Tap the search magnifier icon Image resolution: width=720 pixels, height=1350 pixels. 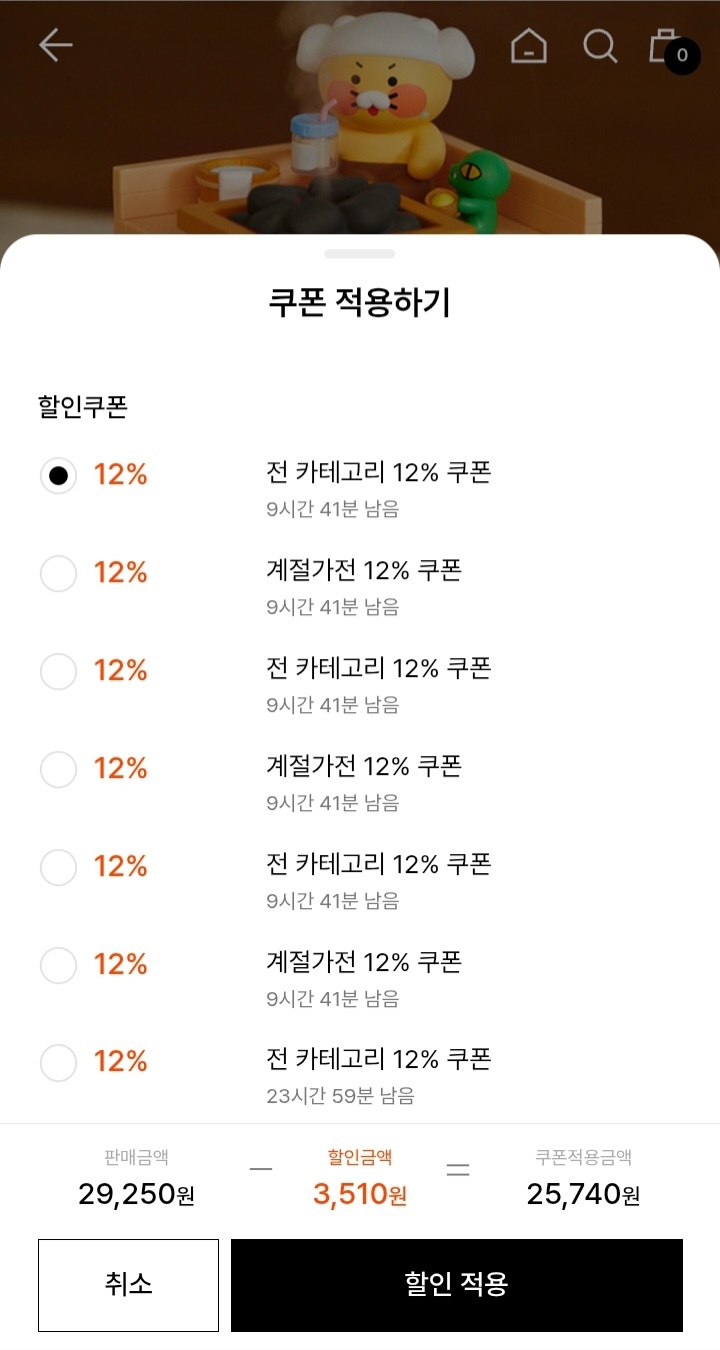point(600,45)
